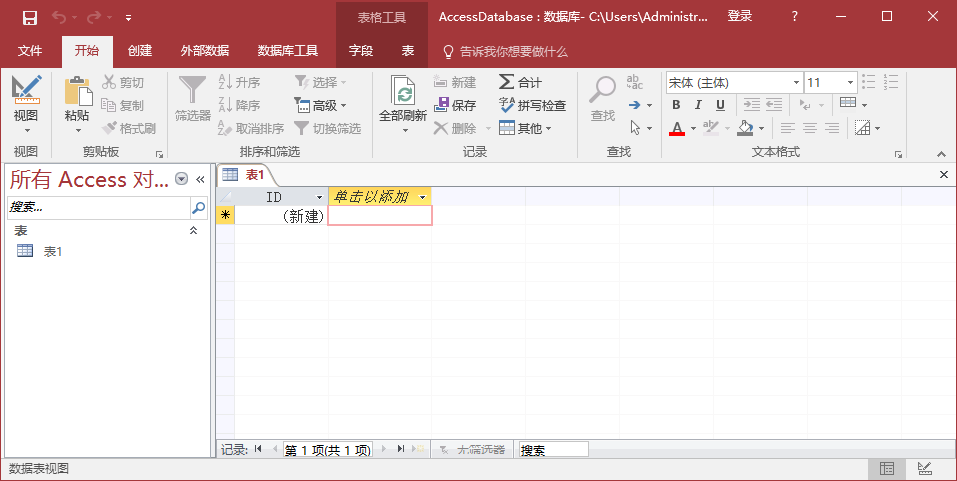Toggle underline text formatting

click(x=720, y=105)
